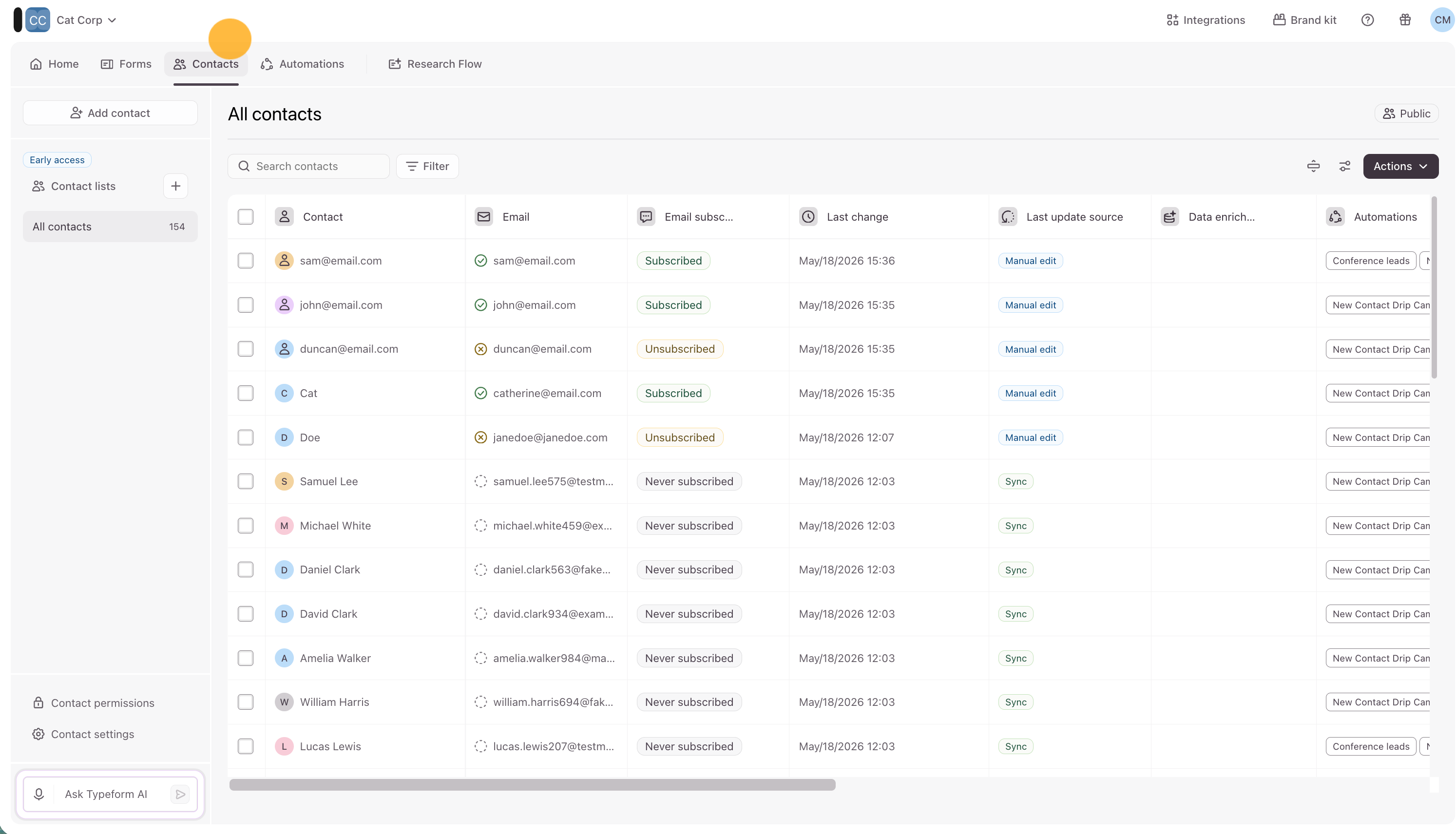Toggle the select-all checkbox in table header

click(246, 216)
